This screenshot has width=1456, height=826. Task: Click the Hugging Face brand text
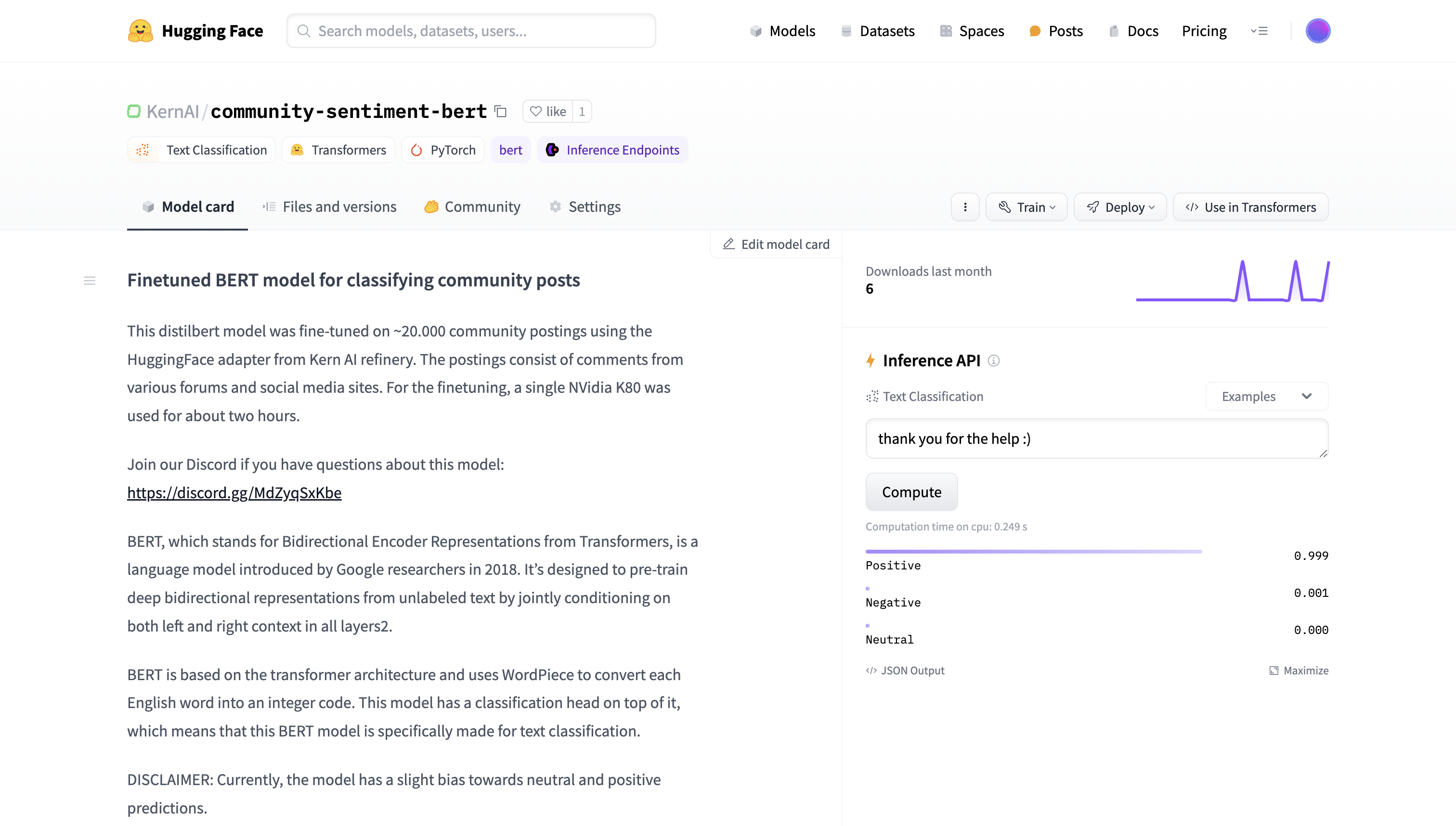click(212, 31)
